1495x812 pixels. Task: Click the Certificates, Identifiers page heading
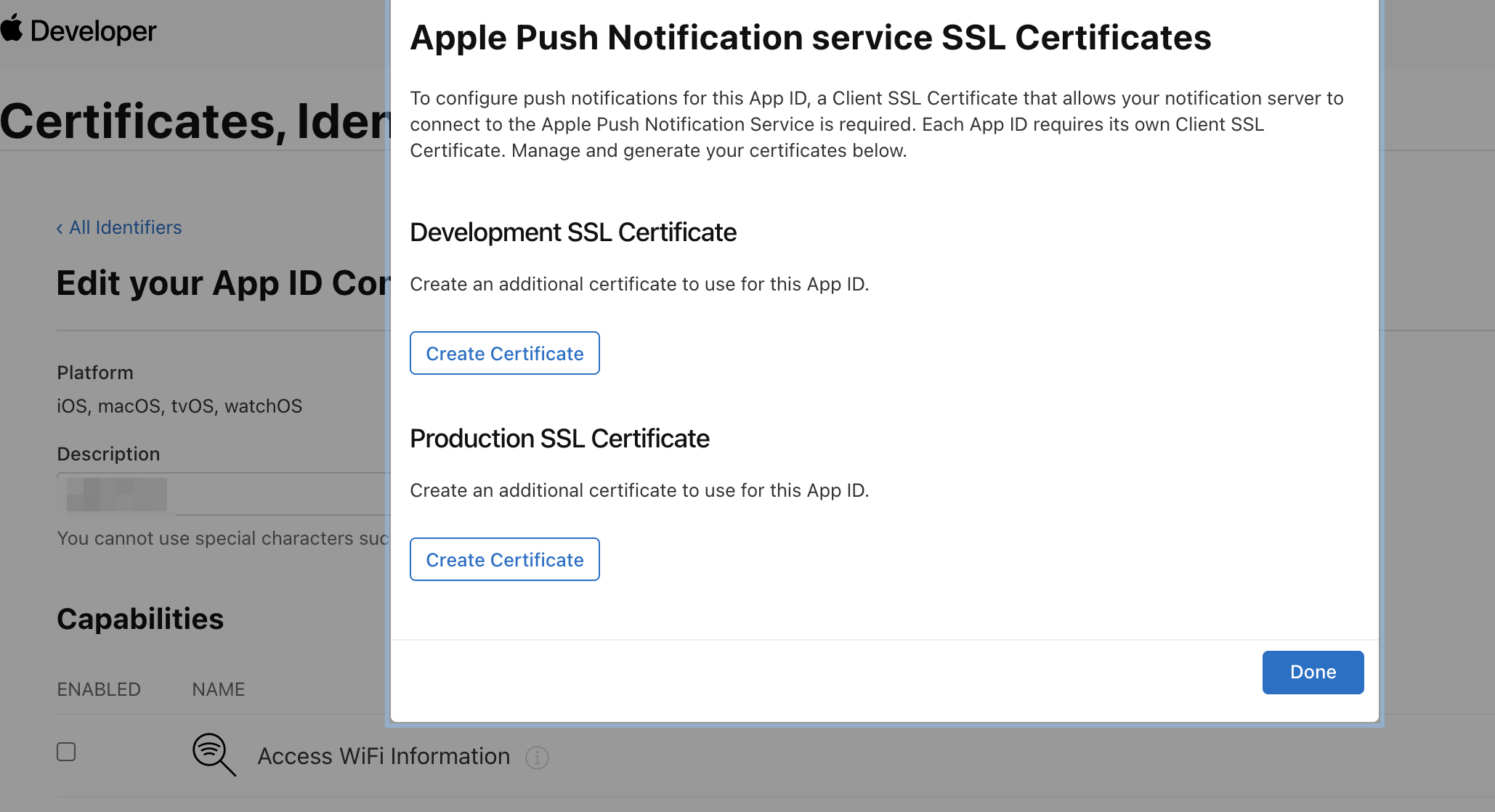pyautogui.click(x=196, y=121)
